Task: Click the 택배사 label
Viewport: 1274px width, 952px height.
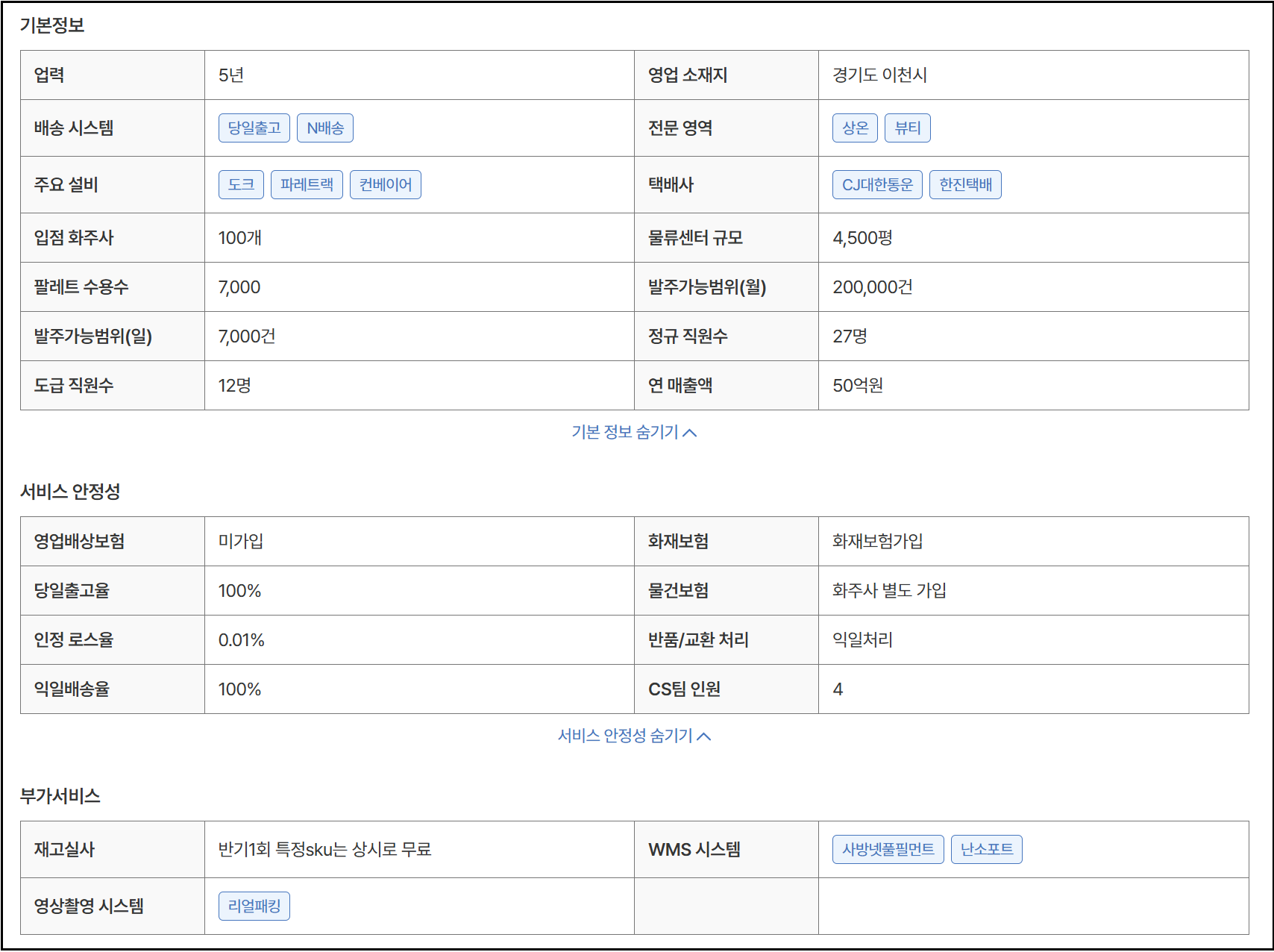Action: [671, 185]
